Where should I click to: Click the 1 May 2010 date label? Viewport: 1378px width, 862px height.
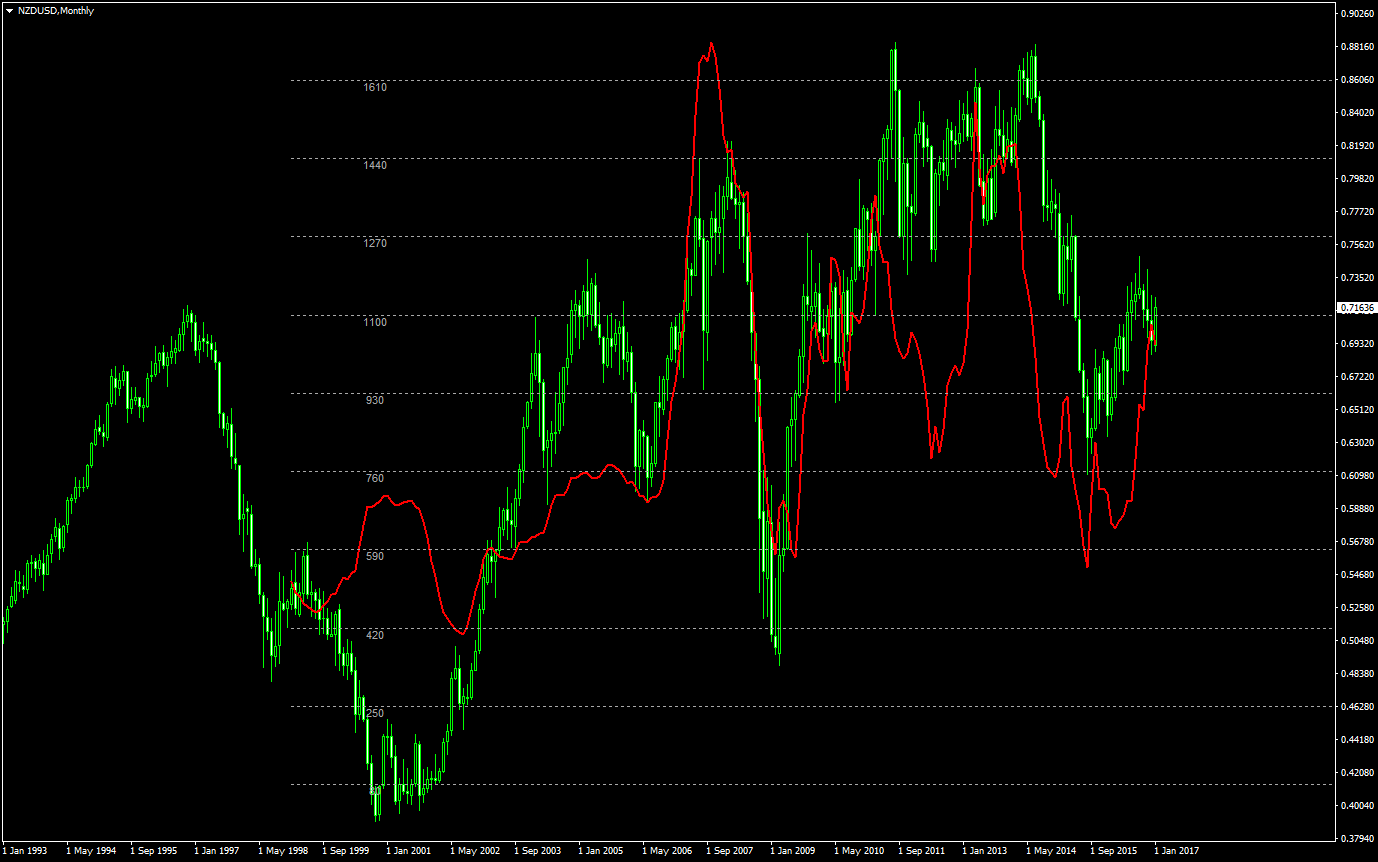[859, 851]
